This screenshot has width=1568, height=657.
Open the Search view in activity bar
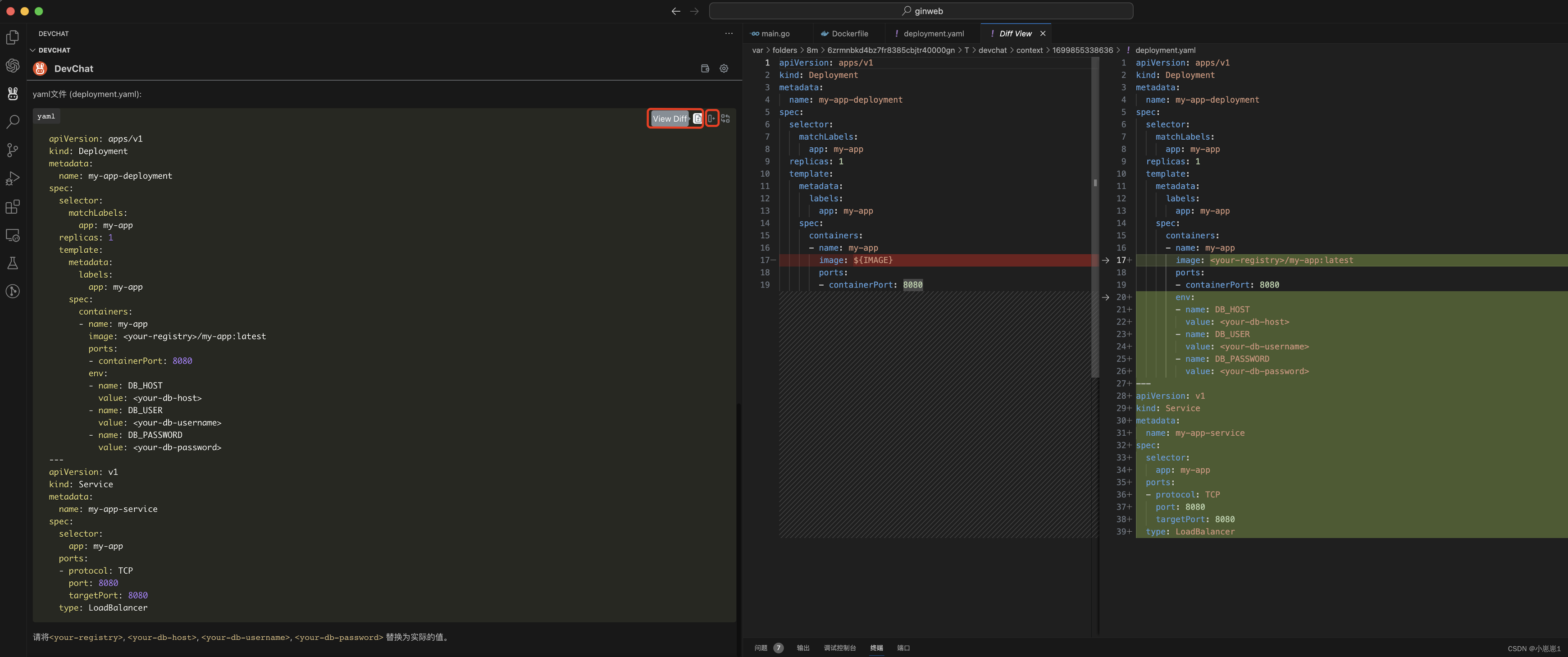[12, 122]
